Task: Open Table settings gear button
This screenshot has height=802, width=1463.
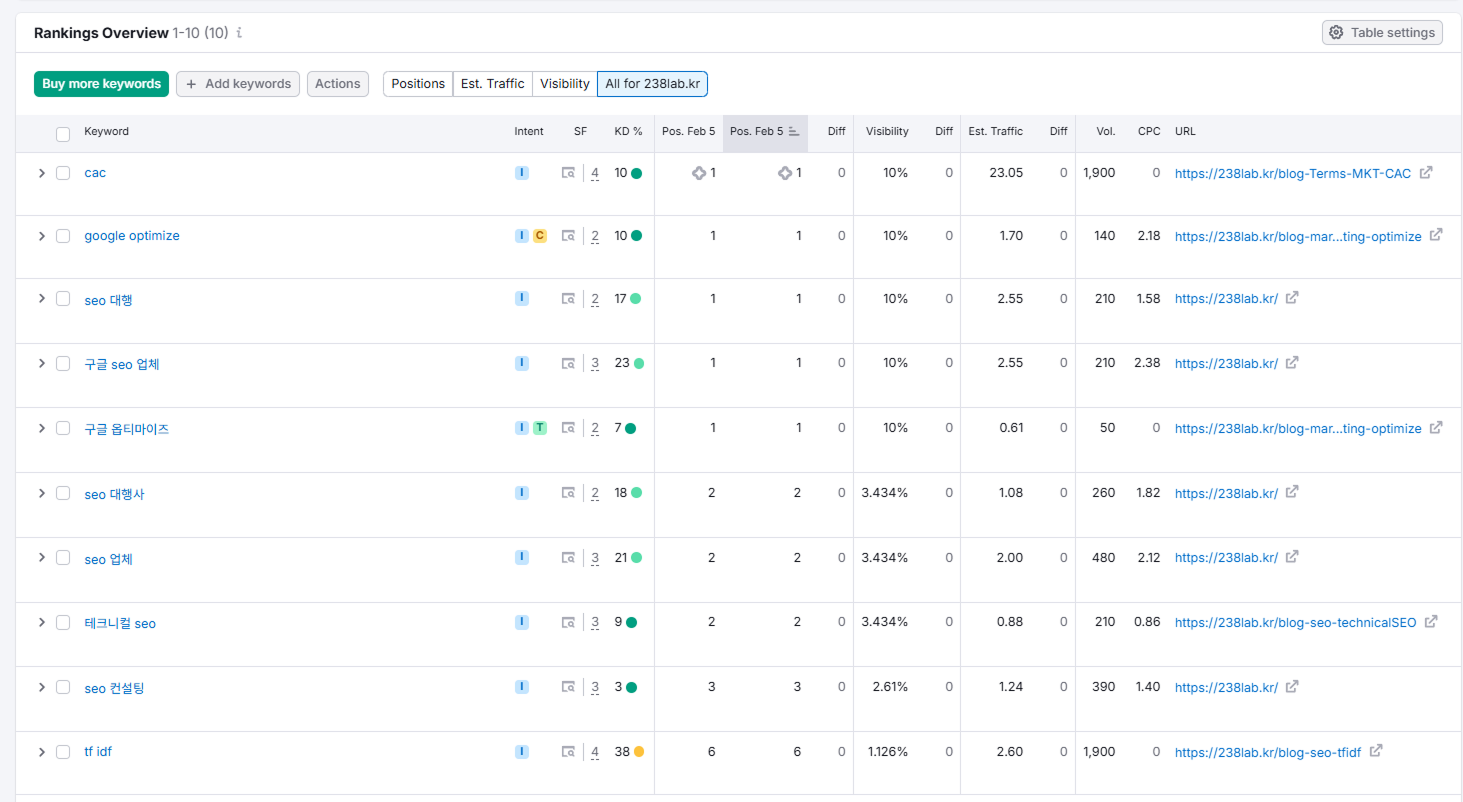Action: point(1382,33)
